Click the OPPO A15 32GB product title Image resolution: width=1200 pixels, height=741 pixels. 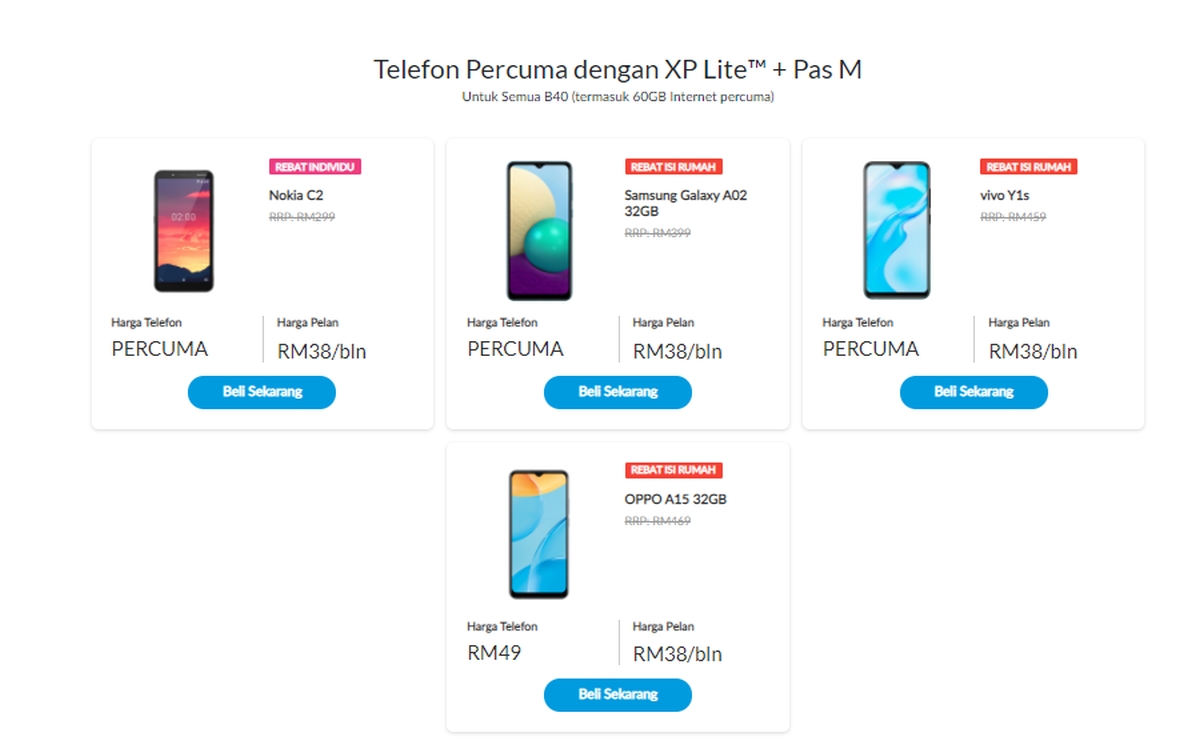point(676,498)
